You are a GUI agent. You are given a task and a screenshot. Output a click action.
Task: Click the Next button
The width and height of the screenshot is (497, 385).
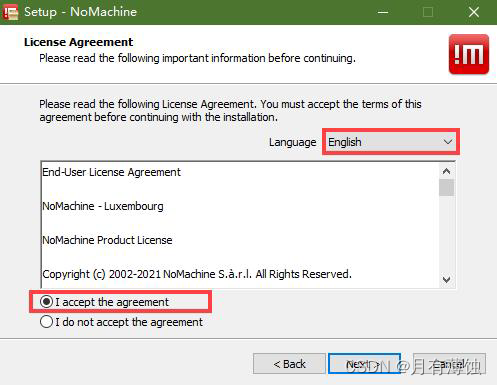tap(364, 364)
